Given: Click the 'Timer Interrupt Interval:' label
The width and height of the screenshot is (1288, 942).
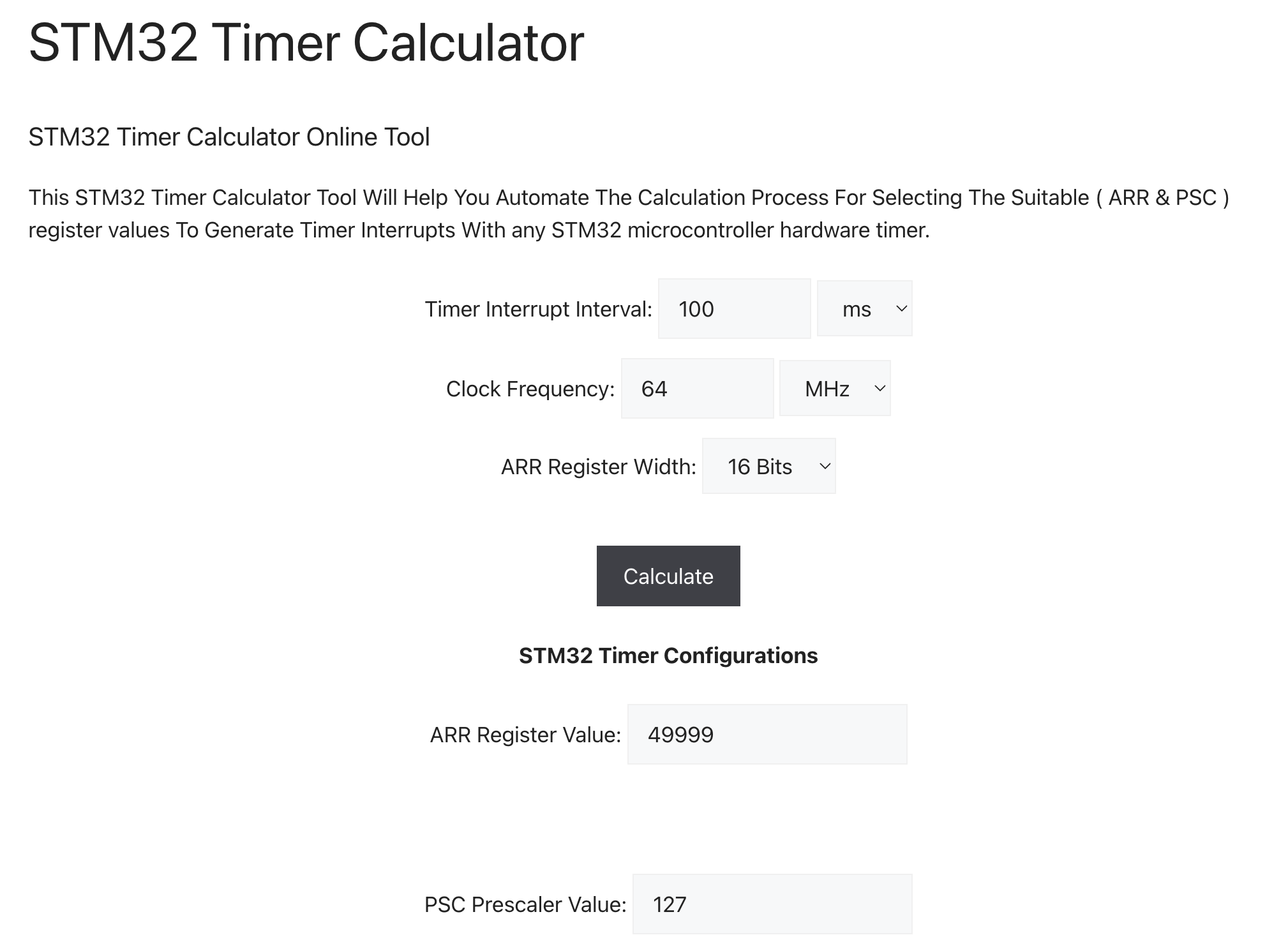Looking at the screenshot, I should coord(539,309).
